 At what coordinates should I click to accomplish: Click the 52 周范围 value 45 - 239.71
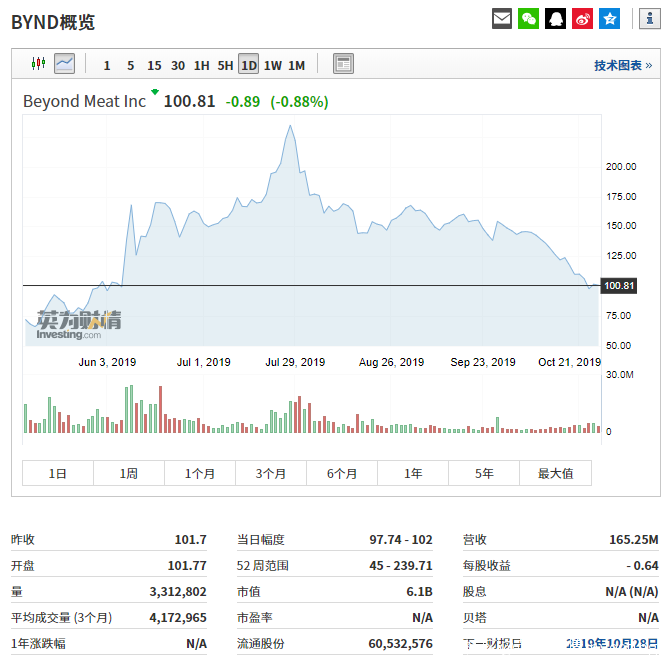pyautogui.click(x=401, y=566)
